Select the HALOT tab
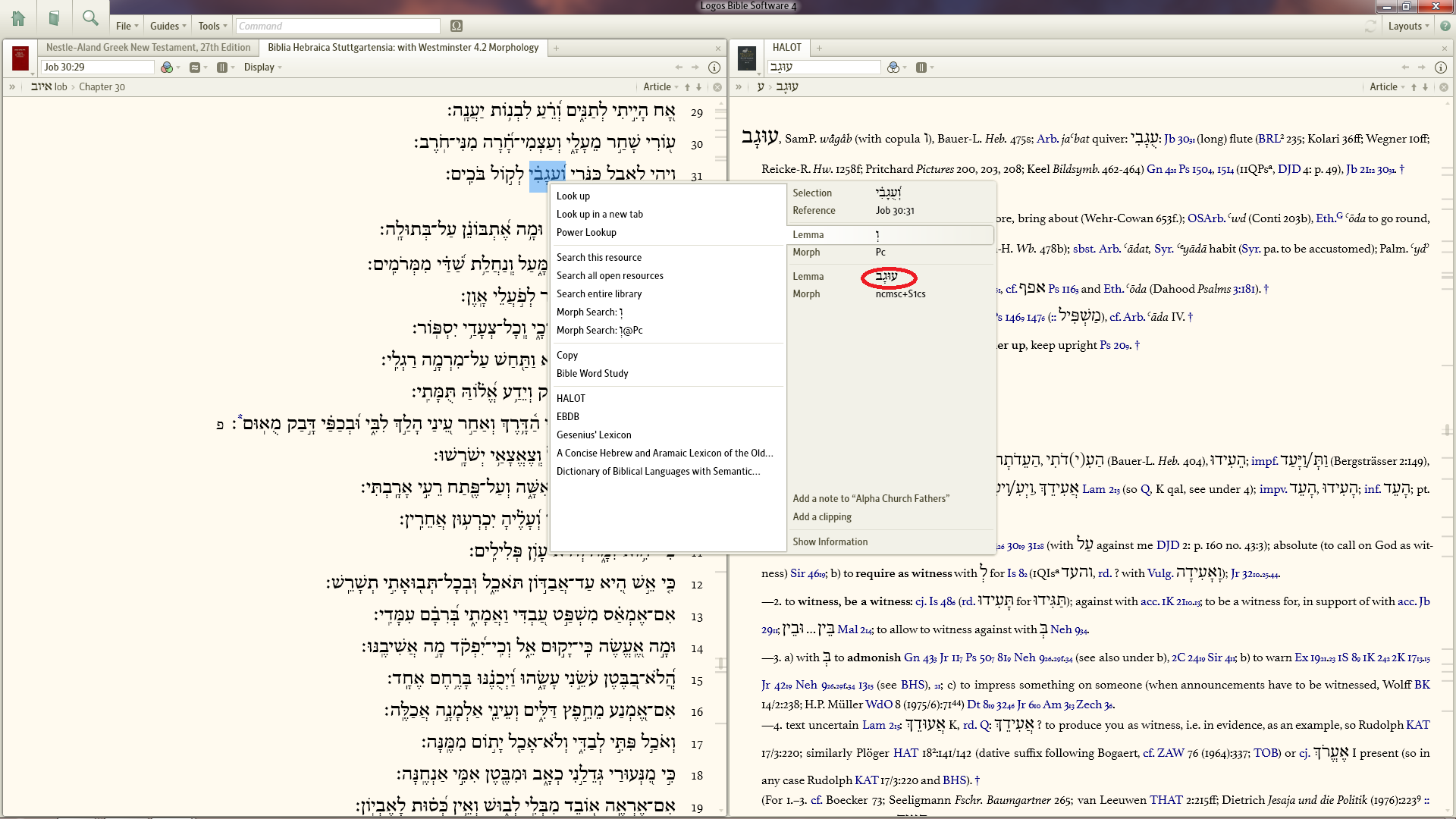This screenshot has width=1456, height=819. point(787,47)
